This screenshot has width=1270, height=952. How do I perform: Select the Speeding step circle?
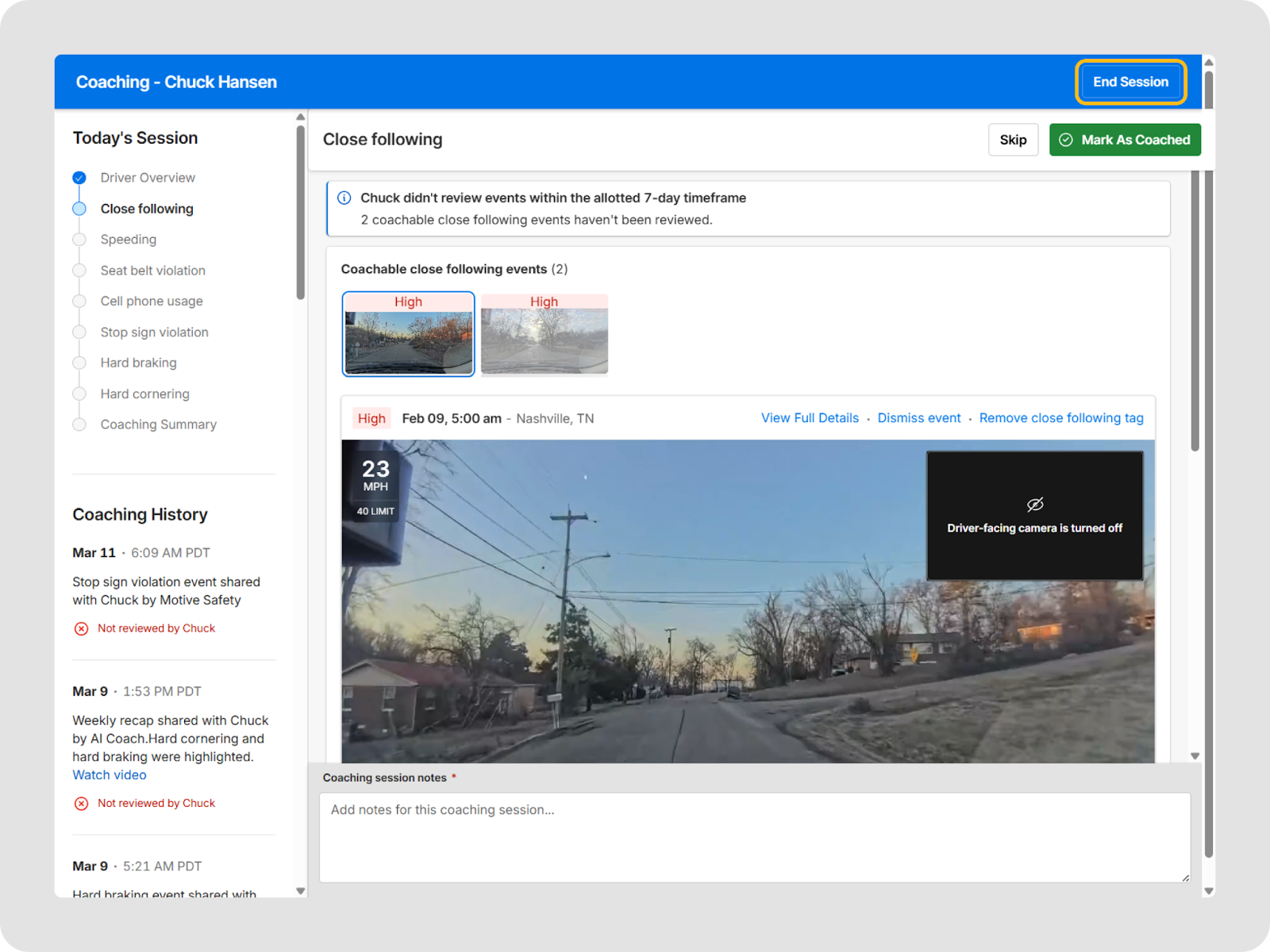[79, 240]
